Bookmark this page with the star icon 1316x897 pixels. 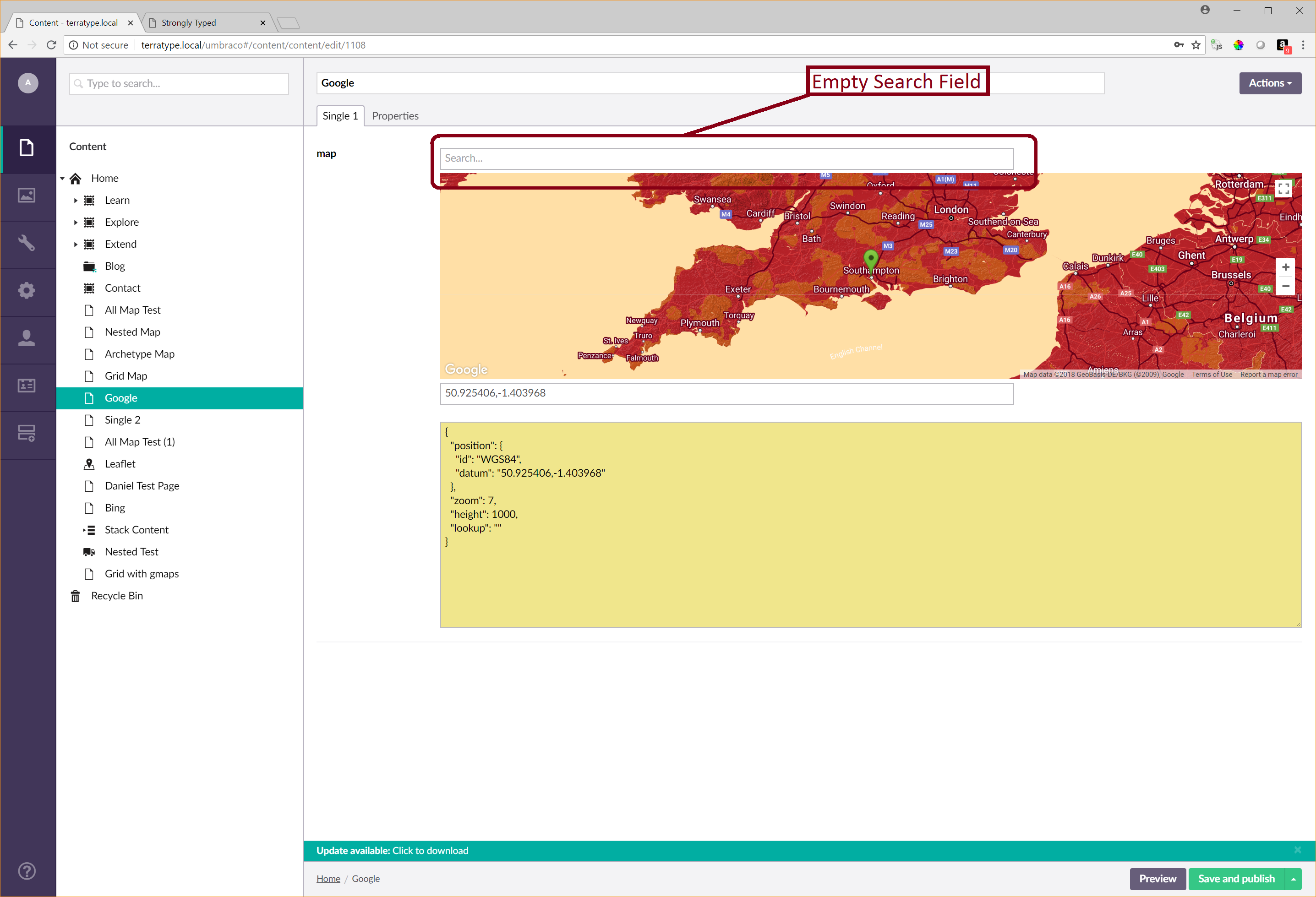click(x=1196, y=45)
